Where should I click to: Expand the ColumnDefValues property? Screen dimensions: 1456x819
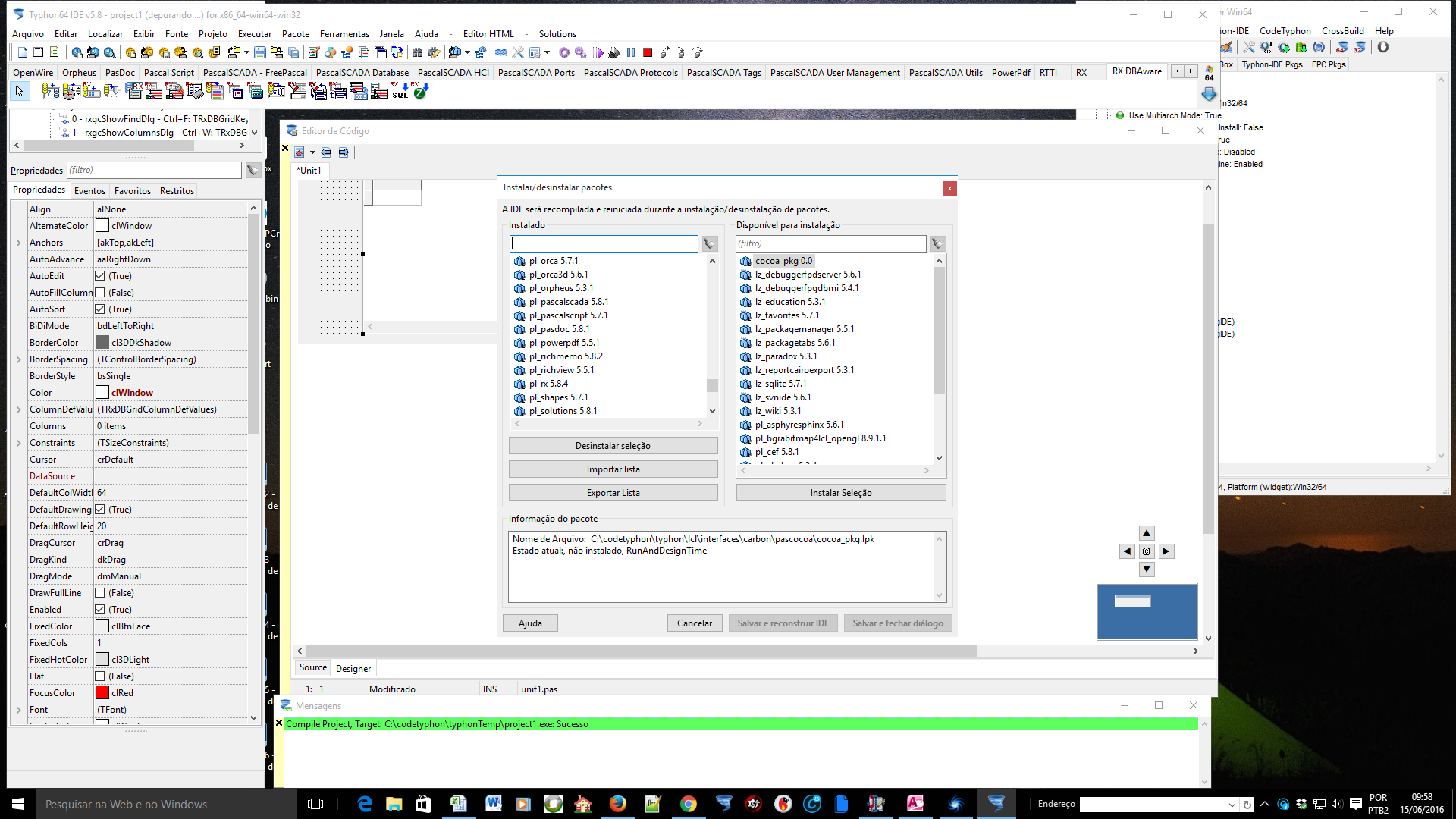click(19, 409)
